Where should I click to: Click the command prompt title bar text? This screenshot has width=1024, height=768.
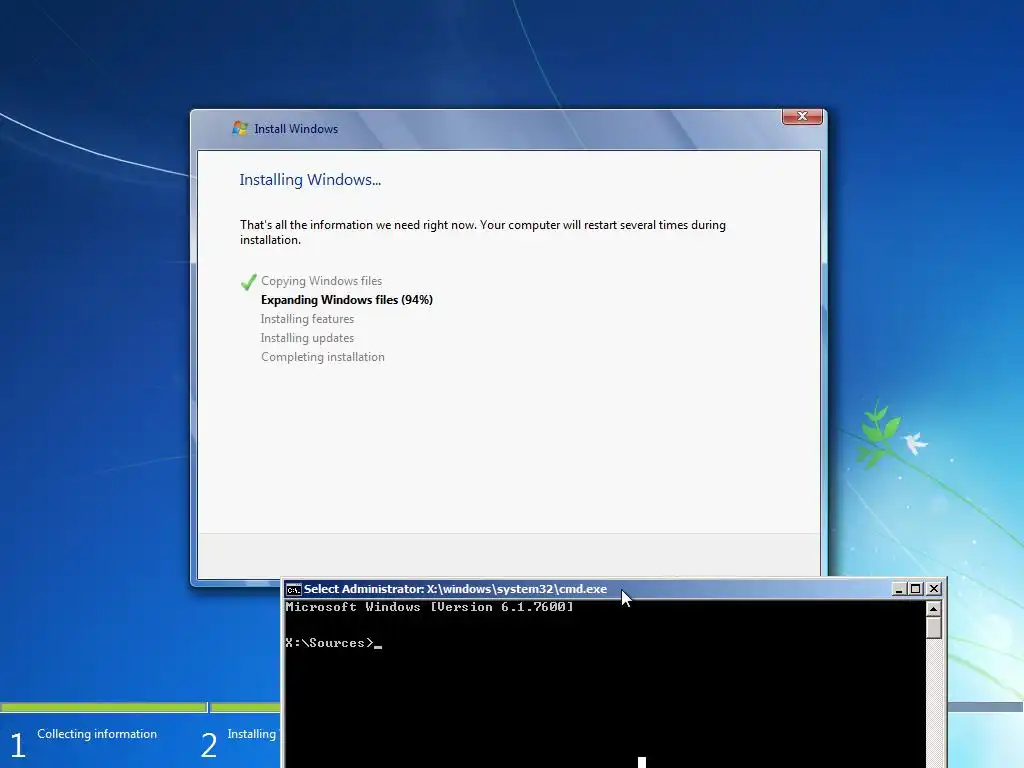pyautogui.click(x=455, y=589)
